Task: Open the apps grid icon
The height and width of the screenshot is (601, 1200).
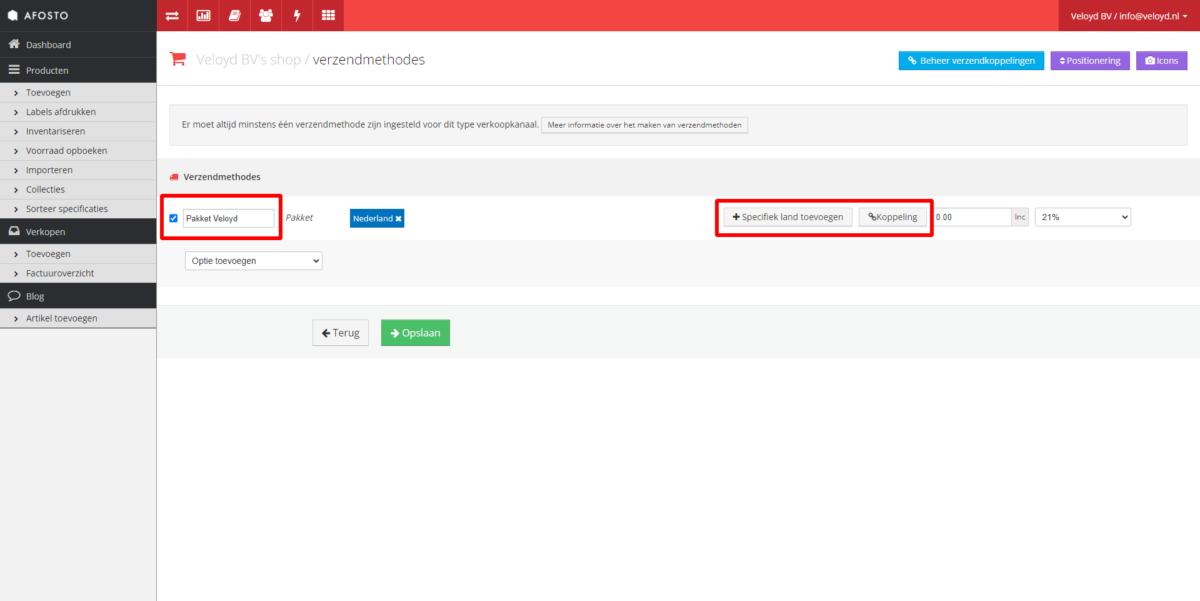Action: [328, 15]
